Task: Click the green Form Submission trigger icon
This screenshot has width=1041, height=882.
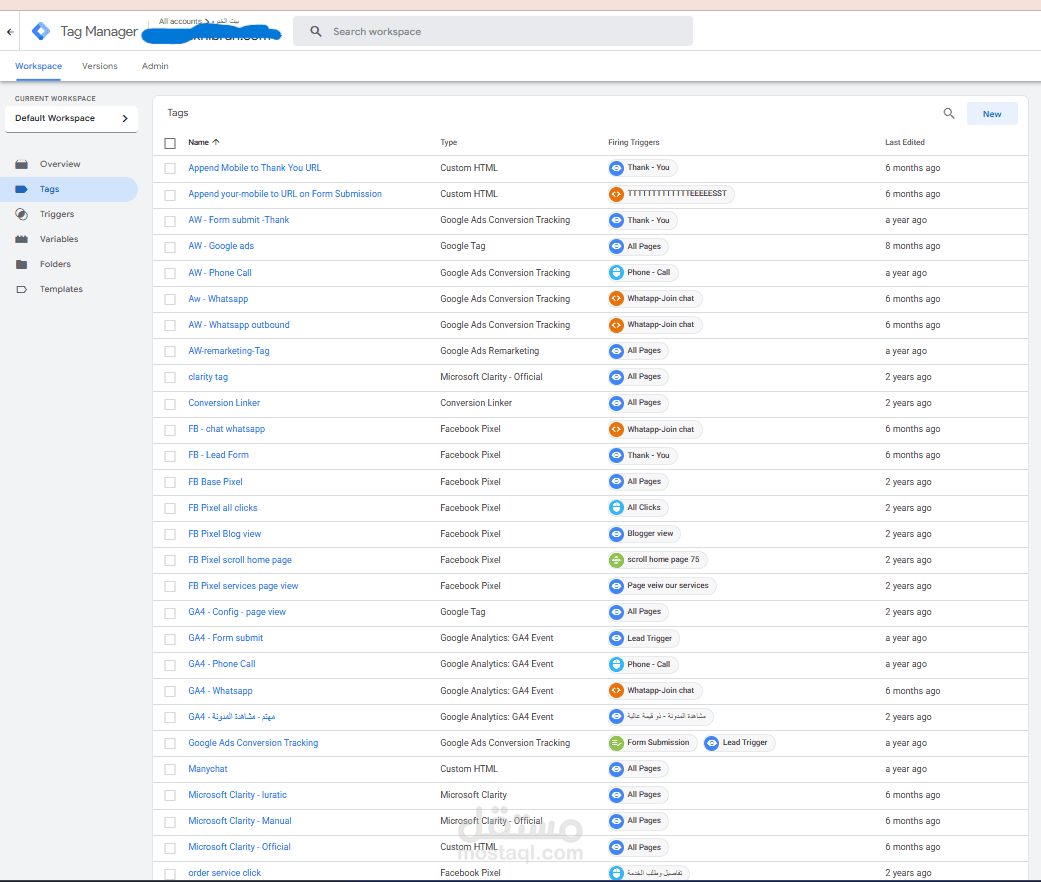Action: 616,743
